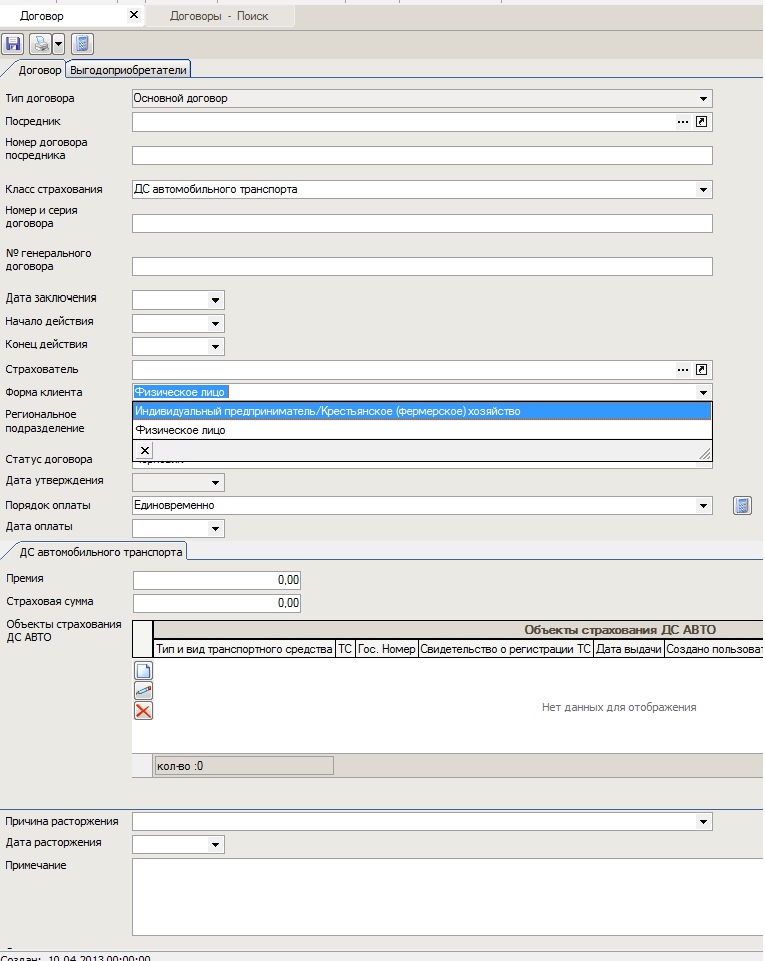The image size is (765, 961).
Task: Click the edit pencil icon beside objects table
Action: click(143, 690)
